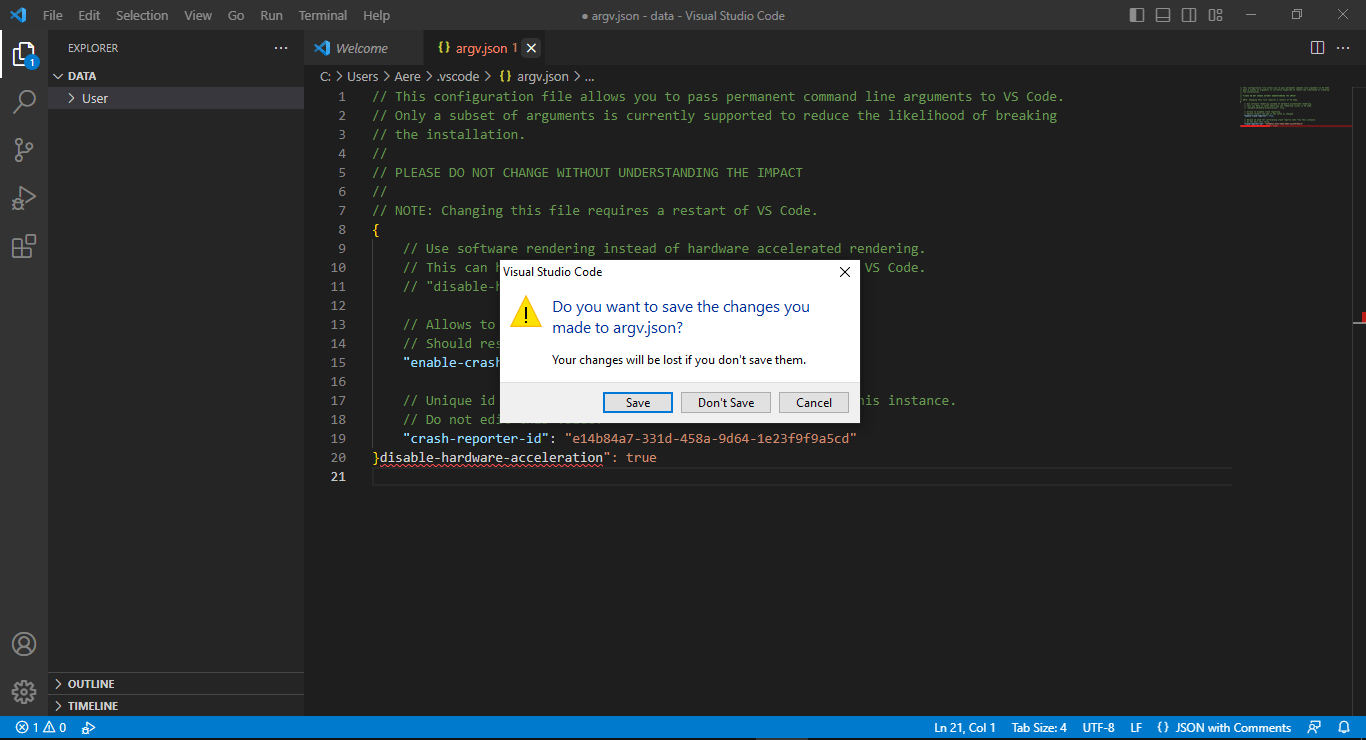Change Tab Size: 4 setting
Image resolution: width=1366 pixels, height=740 pixels.
1039,728
